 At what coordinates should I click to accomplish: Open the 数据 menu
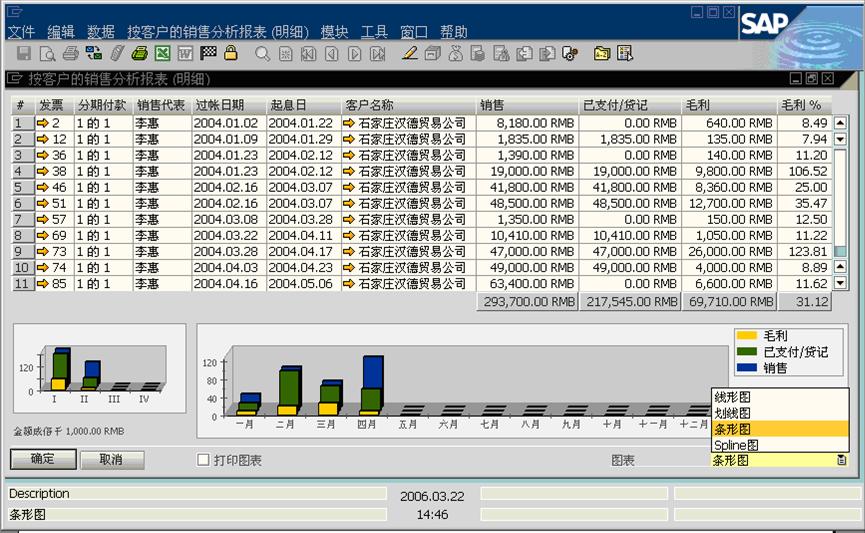(x=101, y=32)
